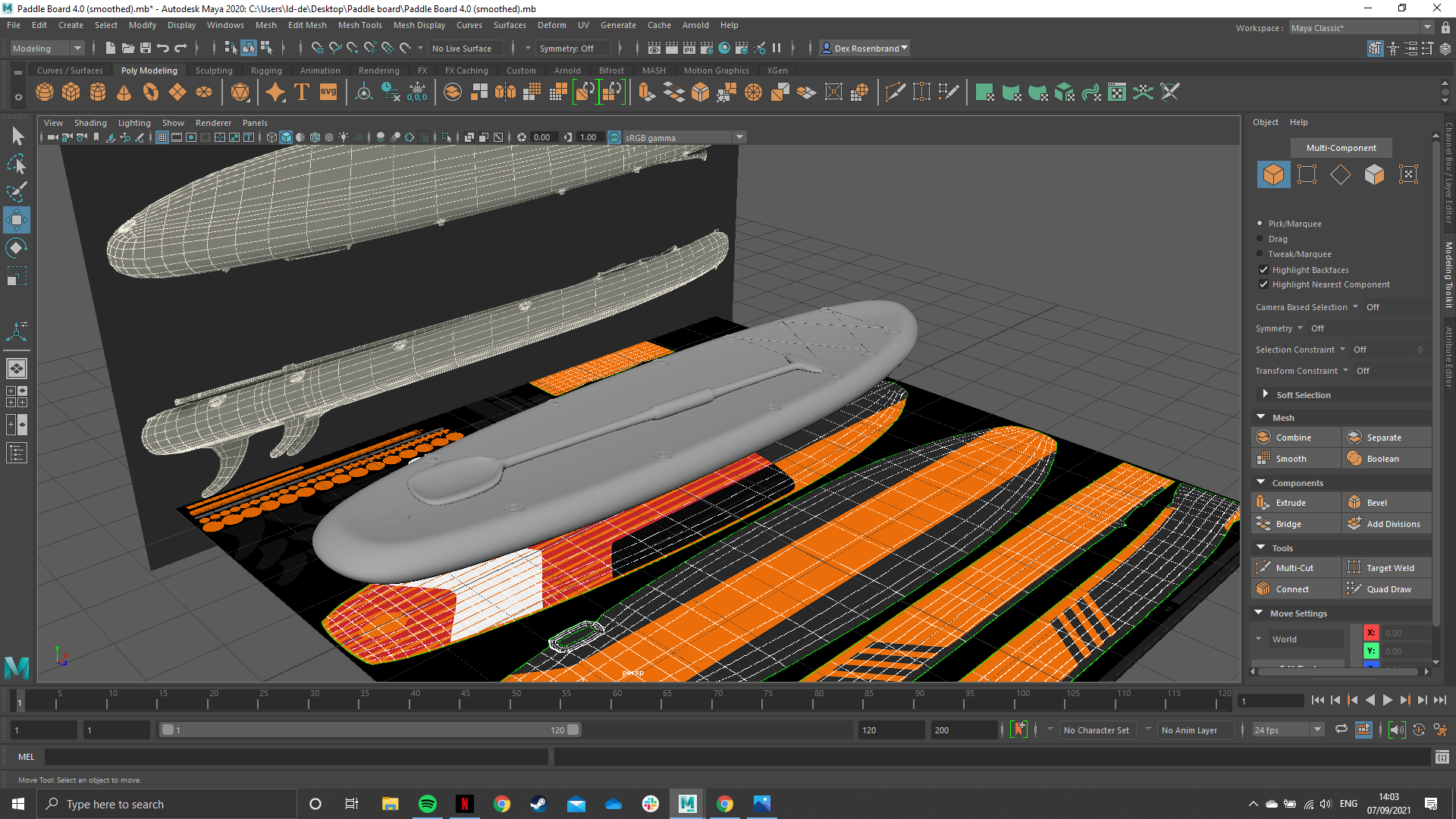Open the Mesh Tools menu

point(359,25)
